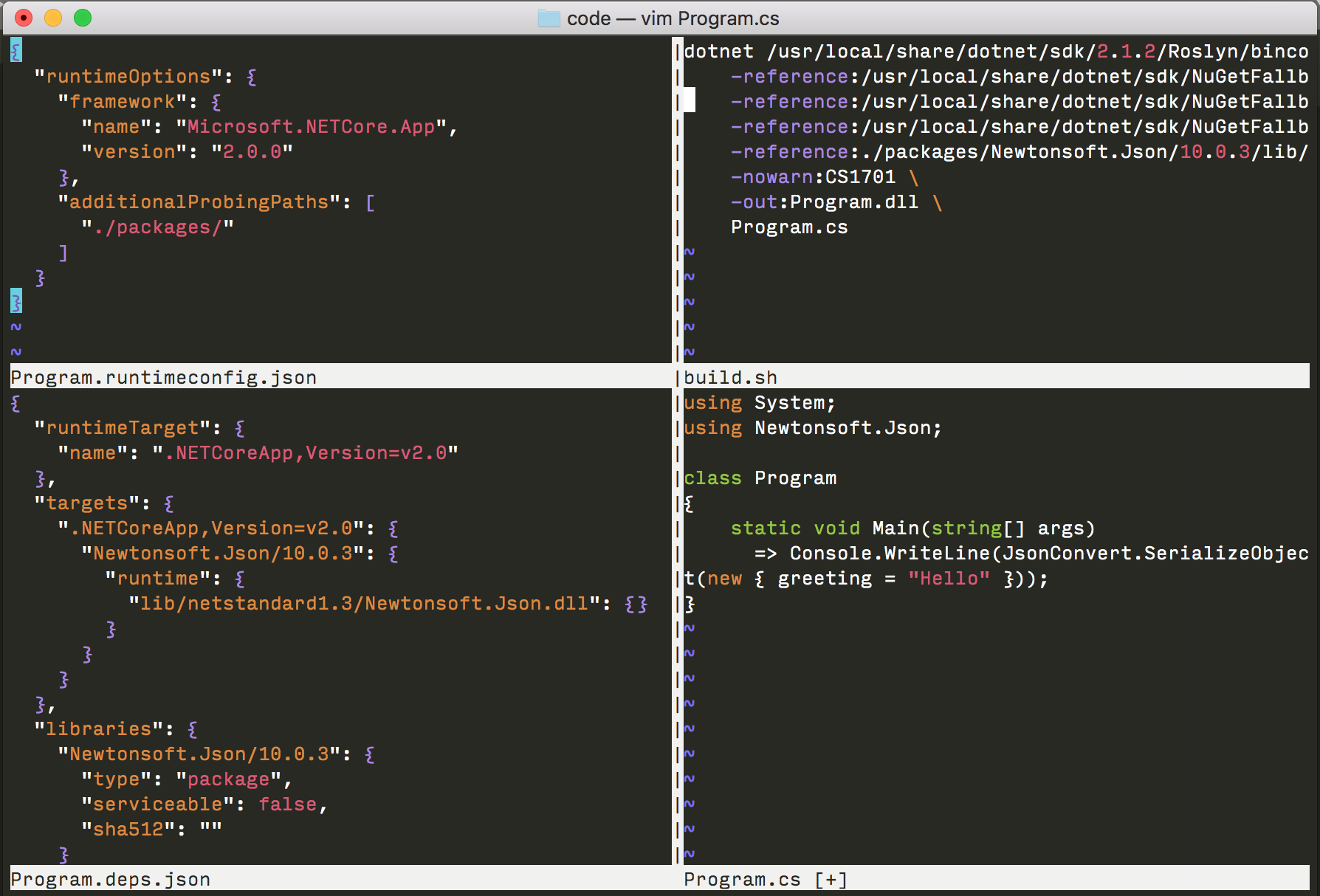Click the Program.deps.json status bar
The width and height of the screenshot is (1320, 896).
click(x=111, y=879)
